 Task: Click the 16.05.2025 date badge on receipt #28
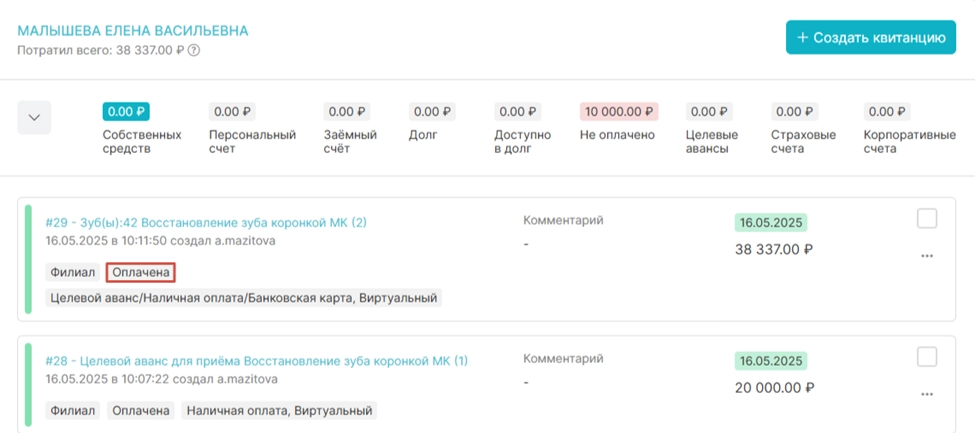pyautogui.click(x=770, y=361)
